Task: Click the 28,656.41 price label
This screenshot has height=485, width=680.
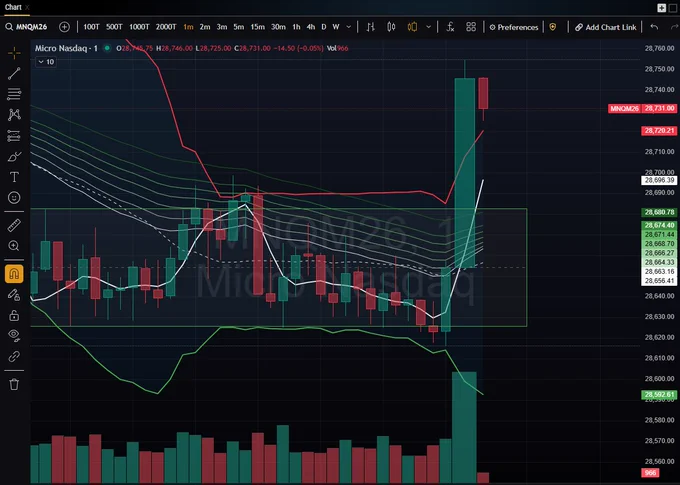Action: (659, 281)
